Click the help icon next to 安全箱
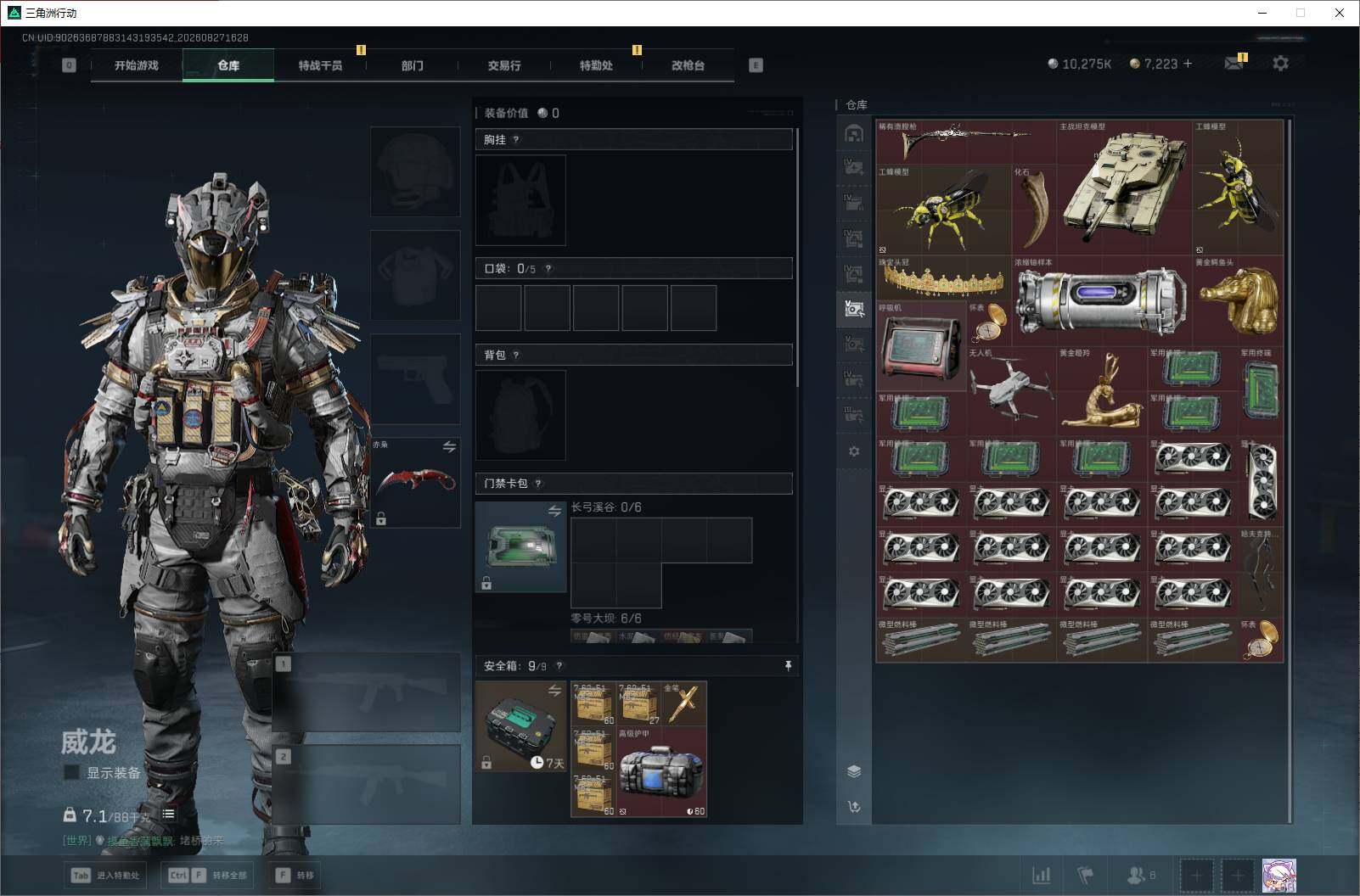Screen dimensions: 1360x896 [559, 666]
